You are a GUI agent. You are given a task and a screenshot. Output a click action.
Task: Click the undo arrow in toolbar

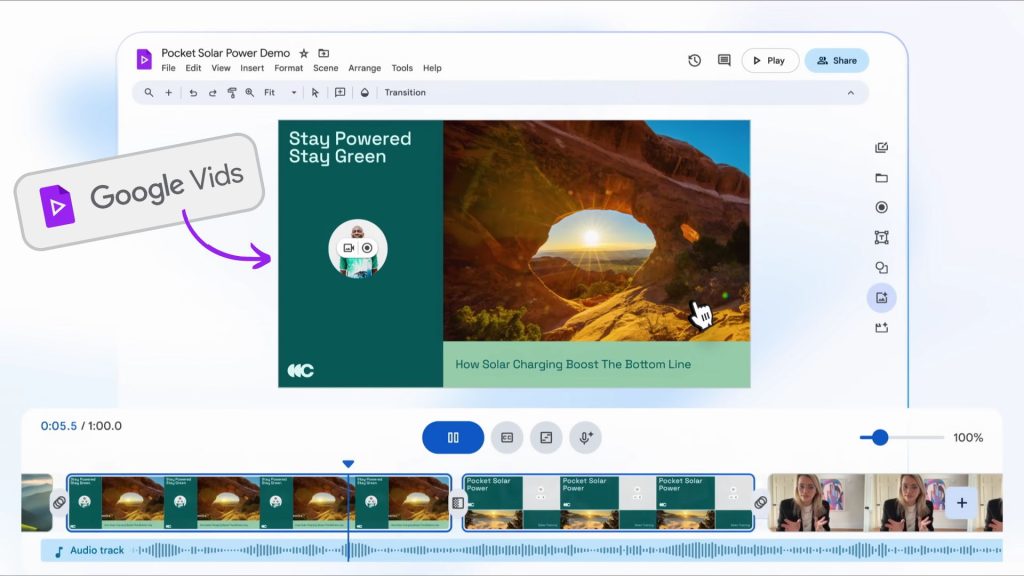(193, 93)
